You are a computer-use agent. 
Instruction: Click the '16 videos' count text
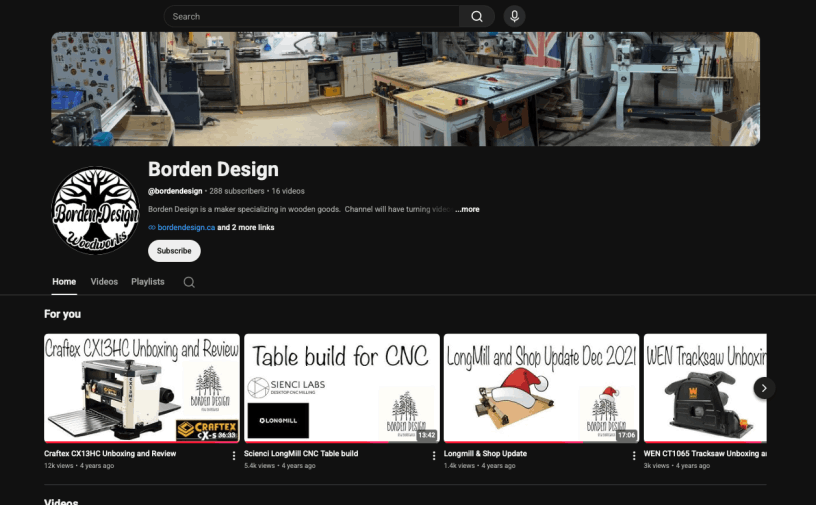pyautogui.click(x=288, y=191)
